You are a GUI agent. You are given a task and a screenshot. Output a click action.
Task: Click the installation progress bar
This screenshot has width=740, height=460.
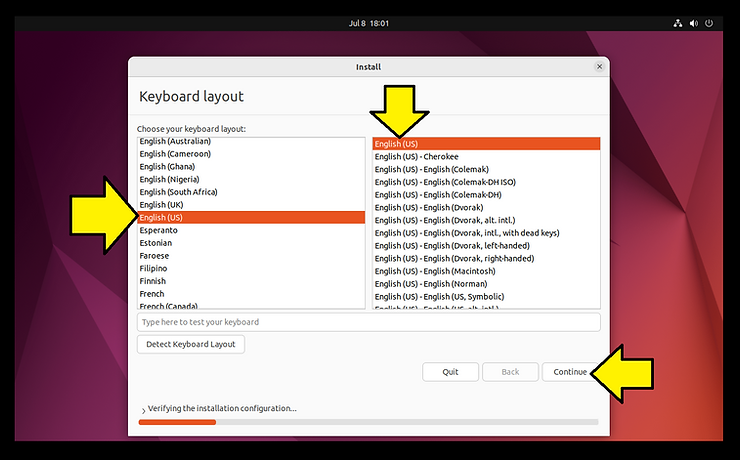pos(369,422)
